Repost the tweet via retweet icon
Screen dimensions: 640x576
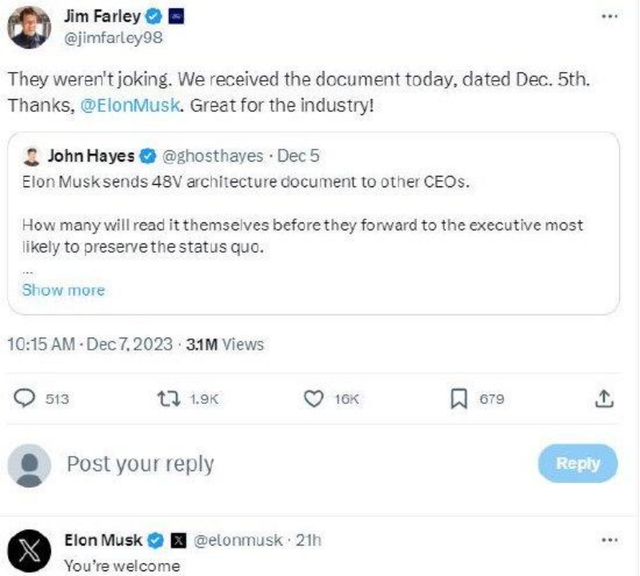170,398
